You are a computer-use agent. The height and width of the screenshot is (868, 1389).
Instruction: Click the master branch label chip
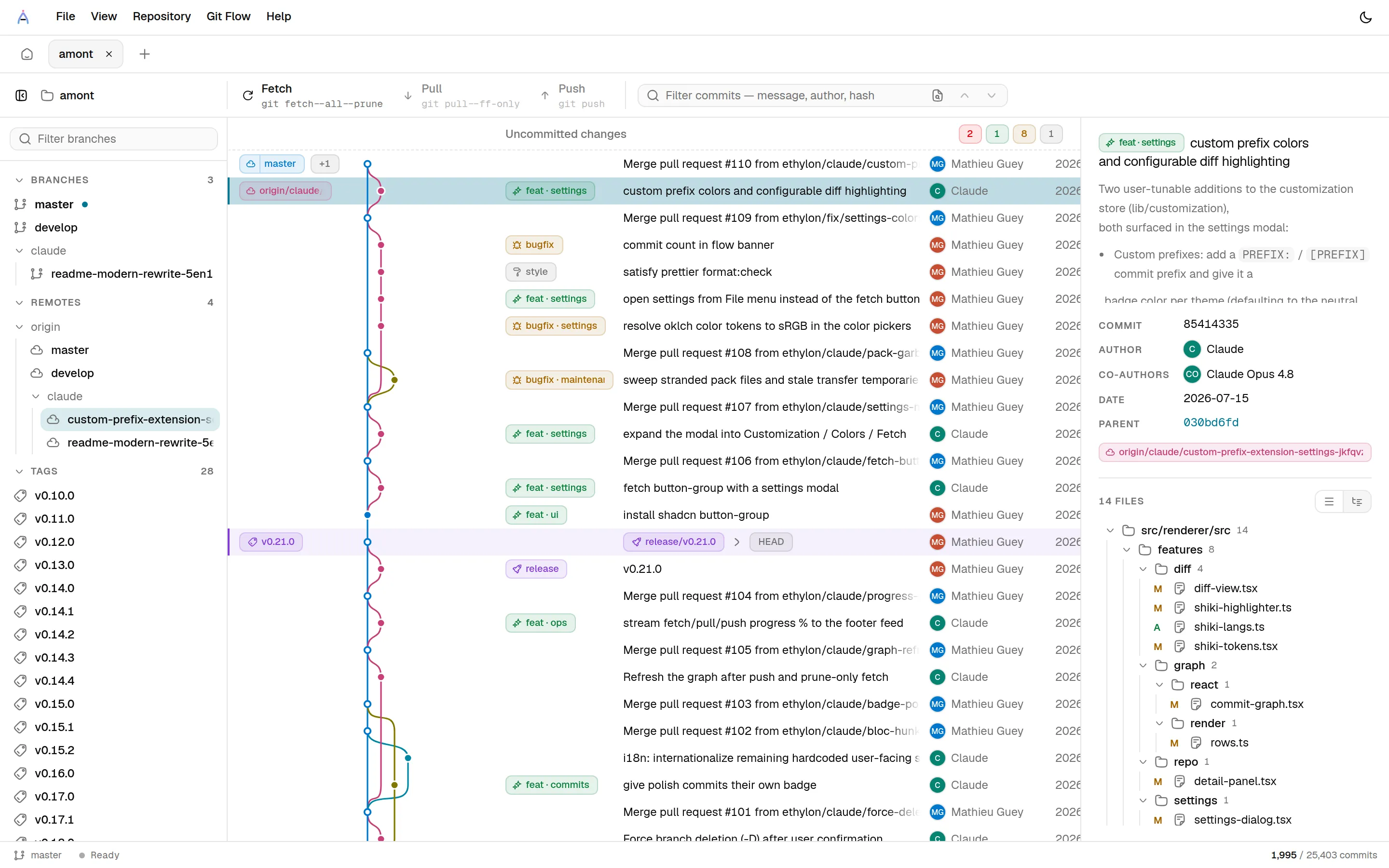[272, 163]
